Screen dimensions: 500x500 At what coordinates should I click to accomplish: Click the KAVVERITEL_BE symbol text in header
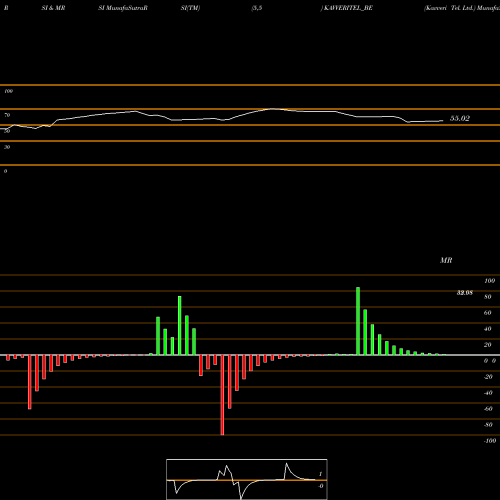coord(348,8)
